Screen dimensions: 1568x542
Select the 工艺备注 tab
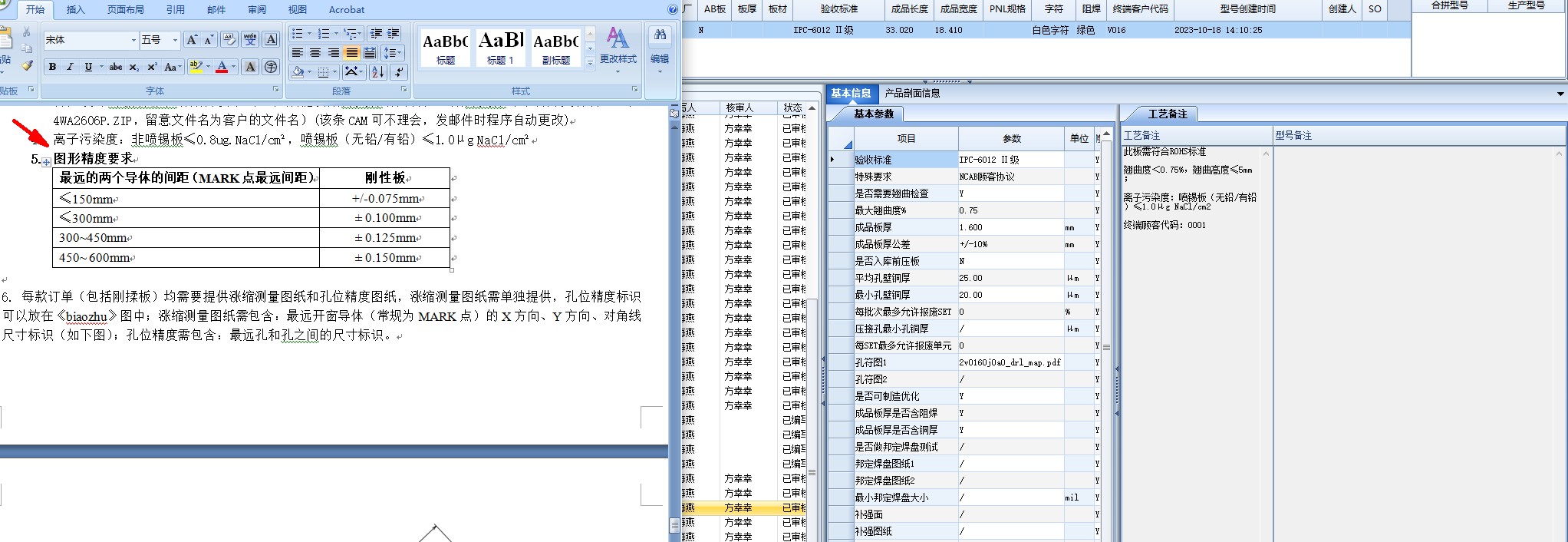pos(1167,114)
